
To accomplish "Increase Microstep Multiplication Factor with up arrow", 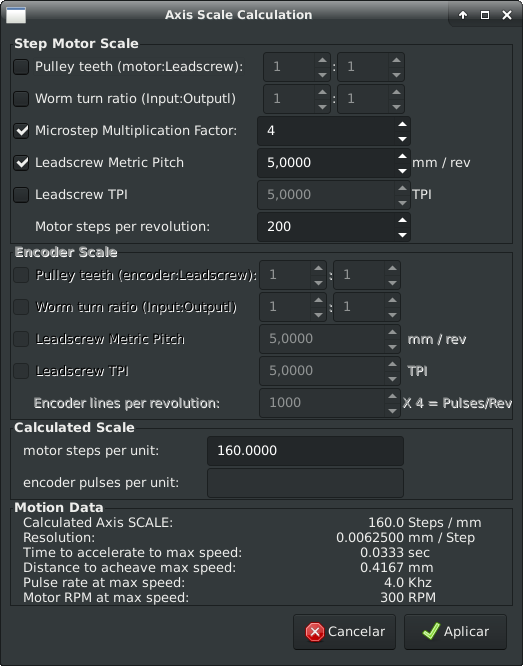I will 402,124.
